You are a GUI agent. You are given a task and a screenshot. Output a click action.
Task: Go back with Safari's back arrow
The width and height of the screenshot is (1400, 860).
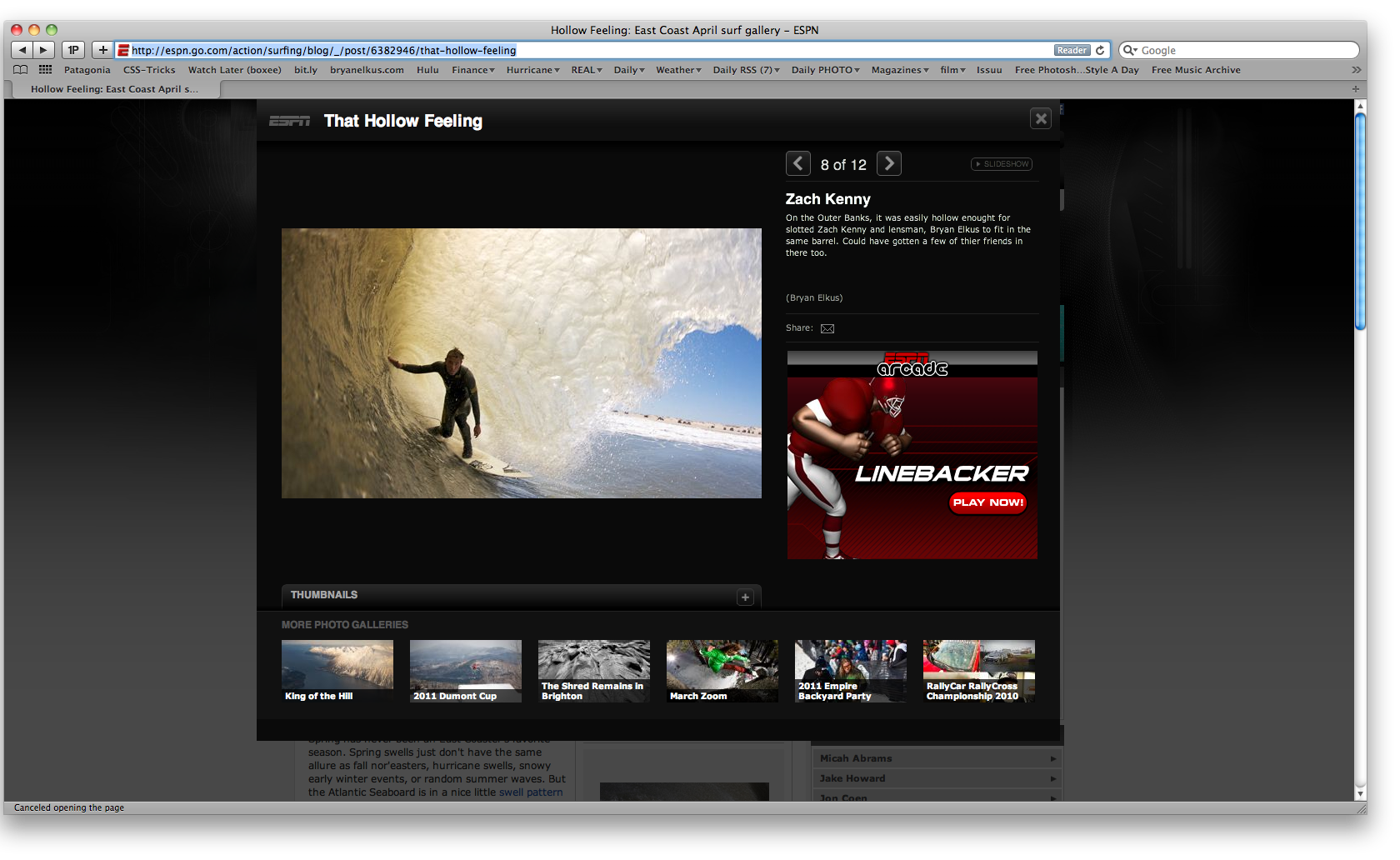tap(22, 50)
